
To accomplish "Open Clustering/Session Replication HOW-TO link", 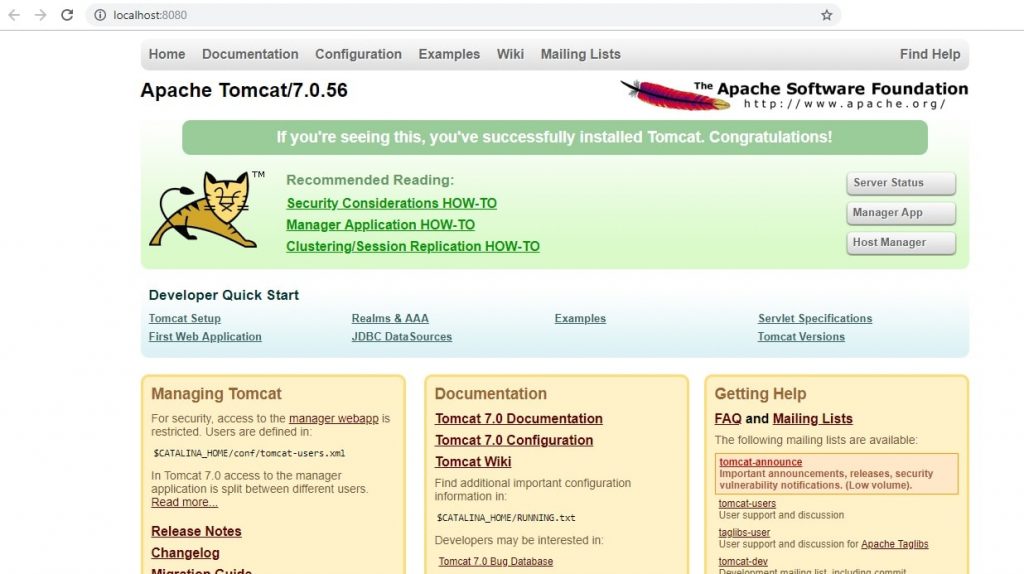I will coord(413,246).
